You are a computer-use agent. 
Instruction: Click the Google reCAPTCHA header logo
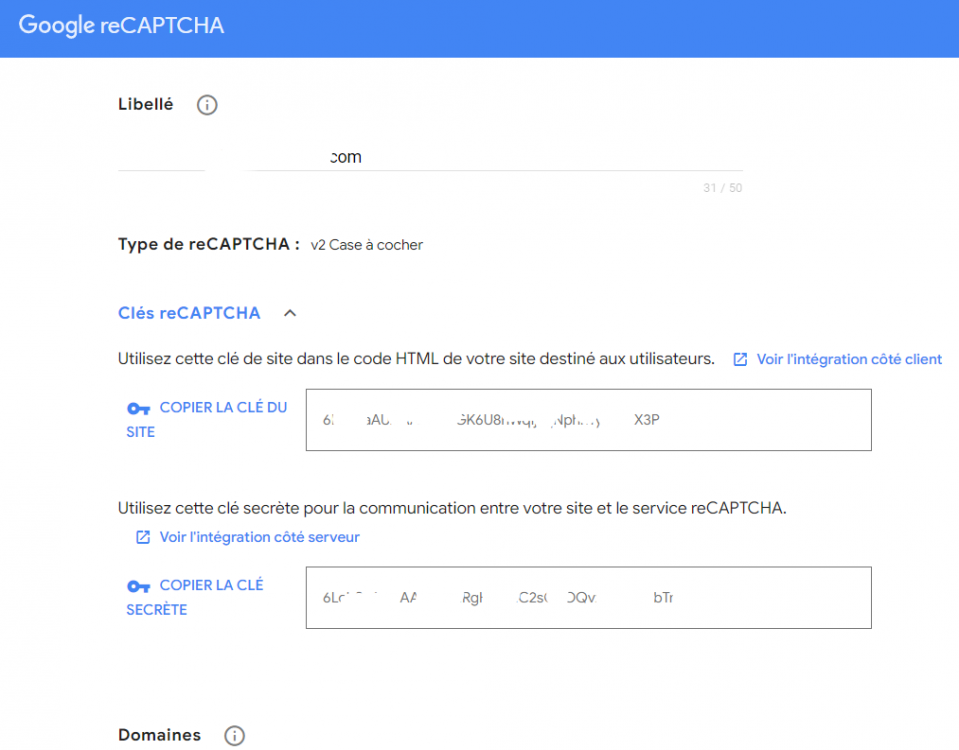[120, 24]
